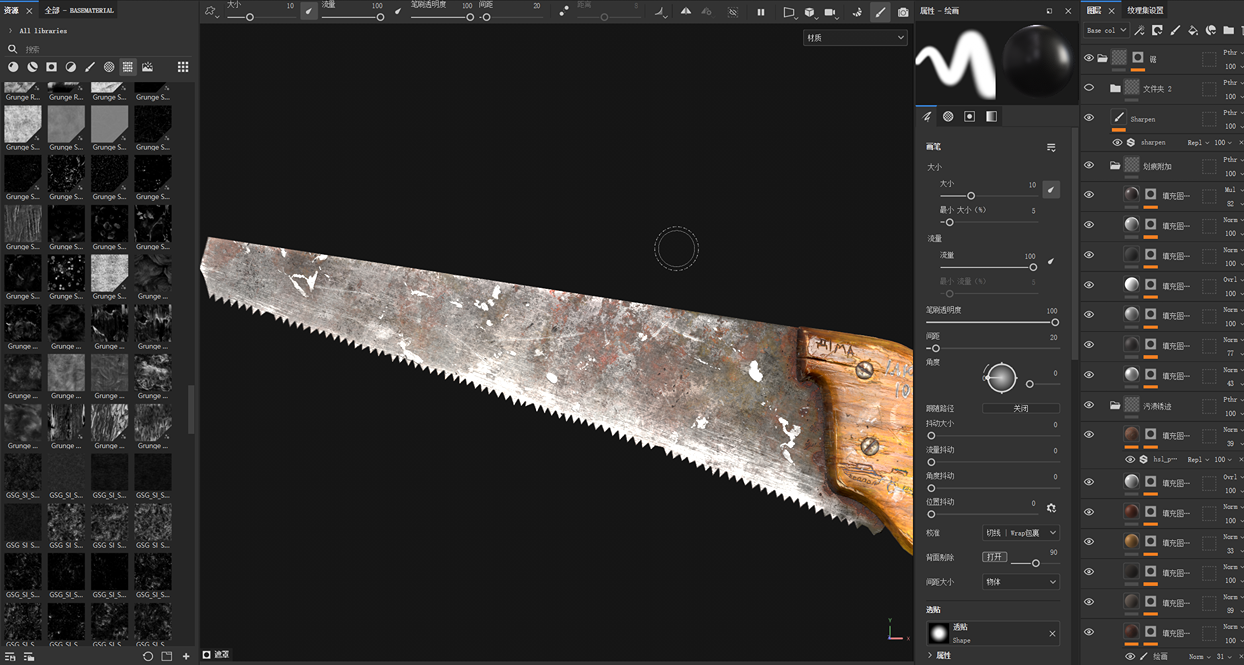
Task: Enable symmetry tool in top toolbar
Action: point(685,12)
